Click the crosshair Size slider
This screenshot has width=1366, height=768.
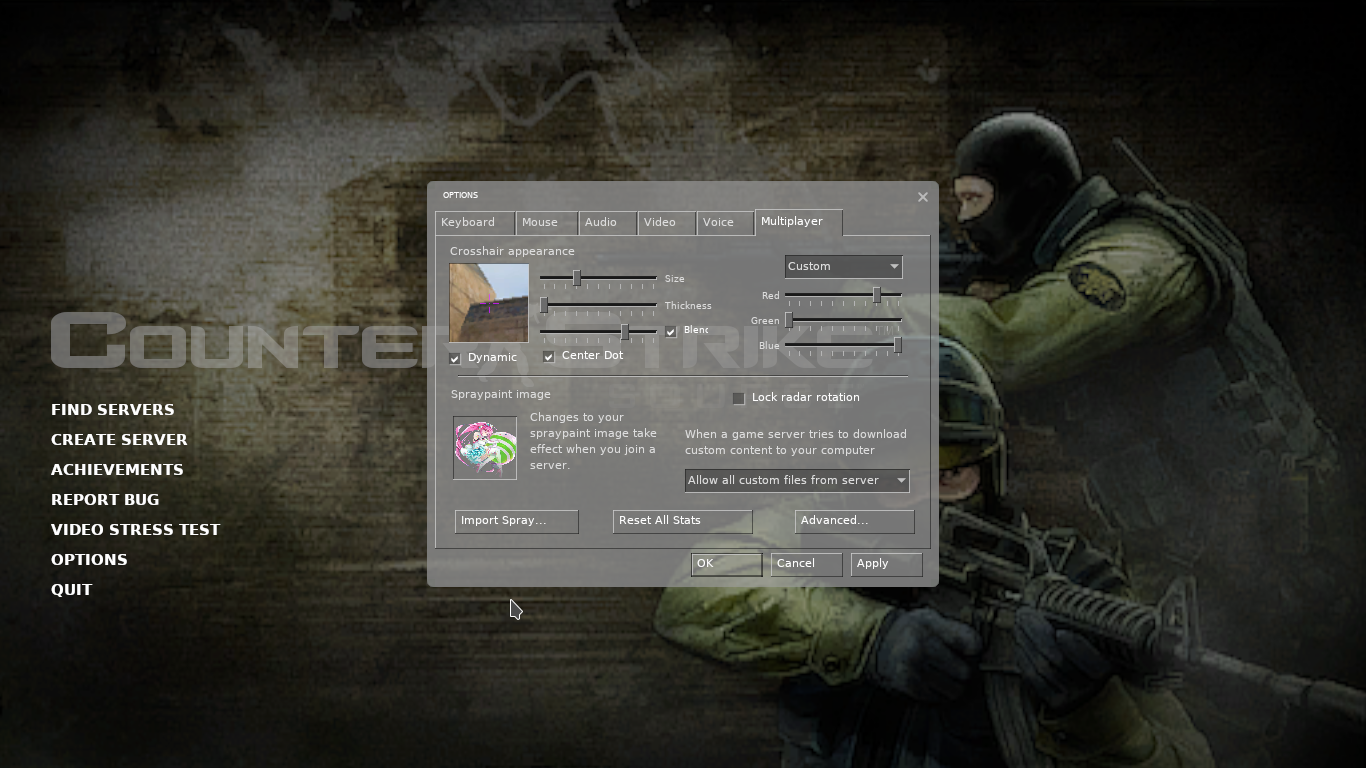point(598,278)
